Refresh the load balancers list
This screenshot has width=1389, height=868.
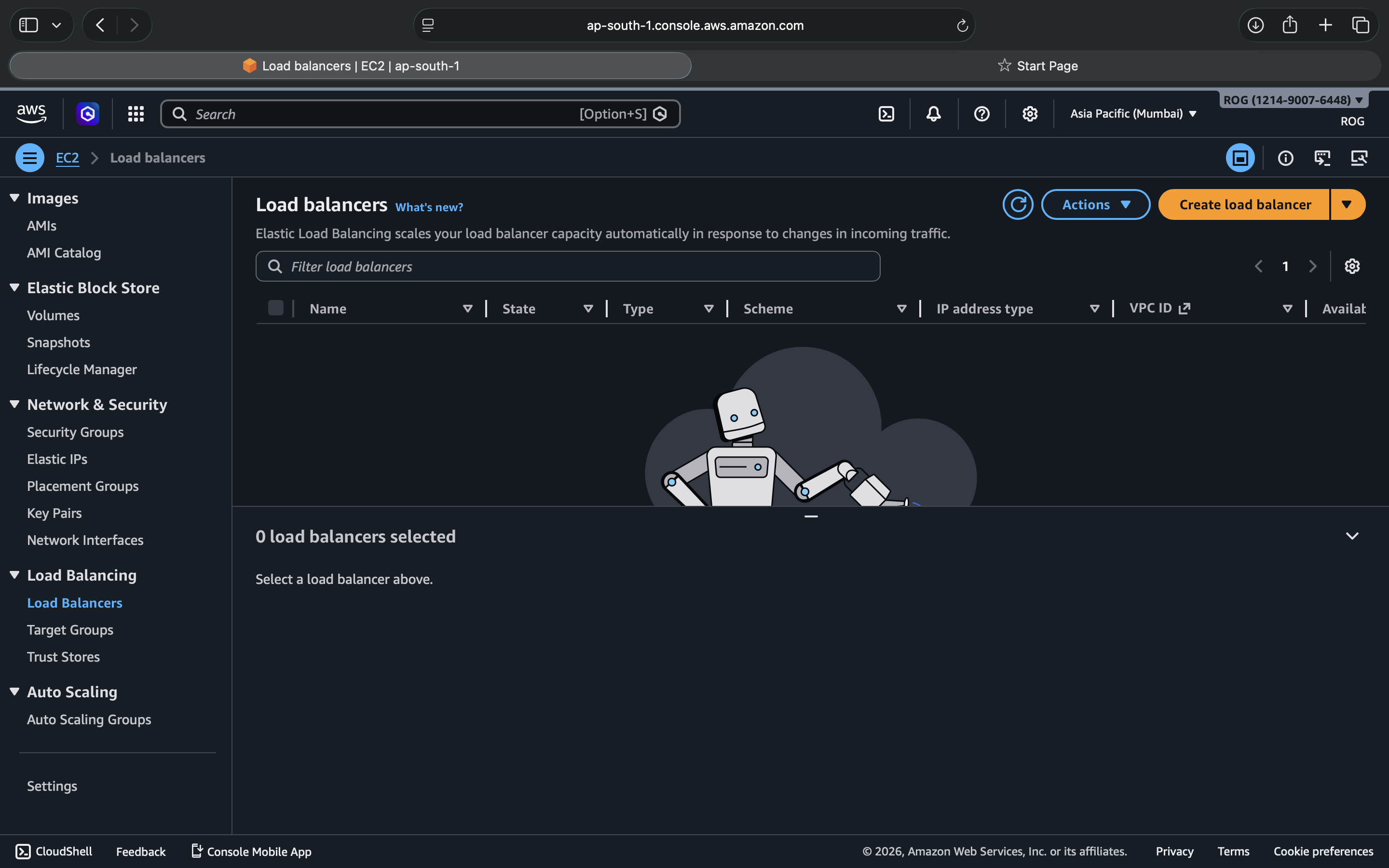(x=1018, y=204)
